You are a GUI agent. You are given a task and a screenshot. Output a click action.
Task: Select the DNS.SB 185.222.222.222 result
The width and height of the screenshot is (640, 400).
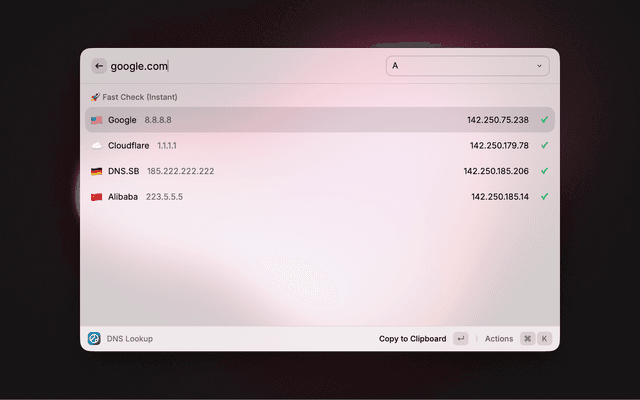pos(300,172)
